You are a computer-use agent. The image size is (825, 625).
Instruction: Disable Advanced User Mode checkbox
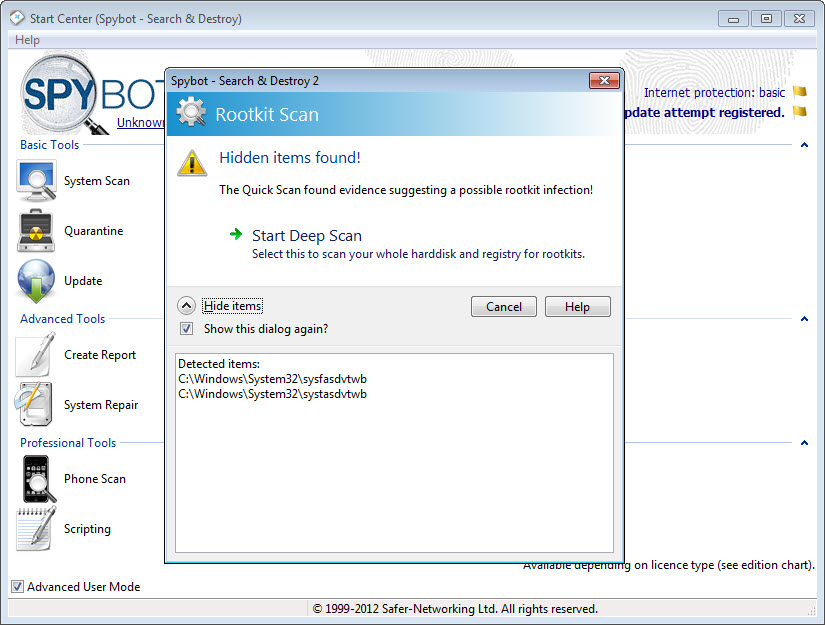[17, 586]
